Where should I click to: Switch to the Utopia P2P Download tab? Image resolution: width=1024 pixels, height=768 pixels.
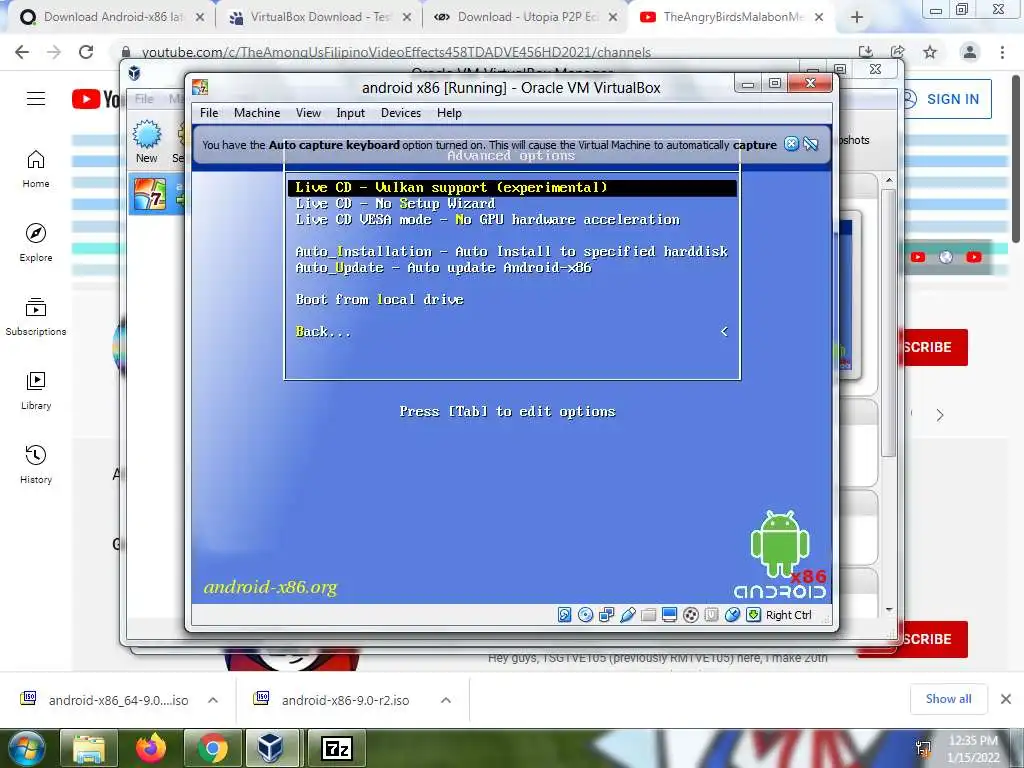click(526, 17)
